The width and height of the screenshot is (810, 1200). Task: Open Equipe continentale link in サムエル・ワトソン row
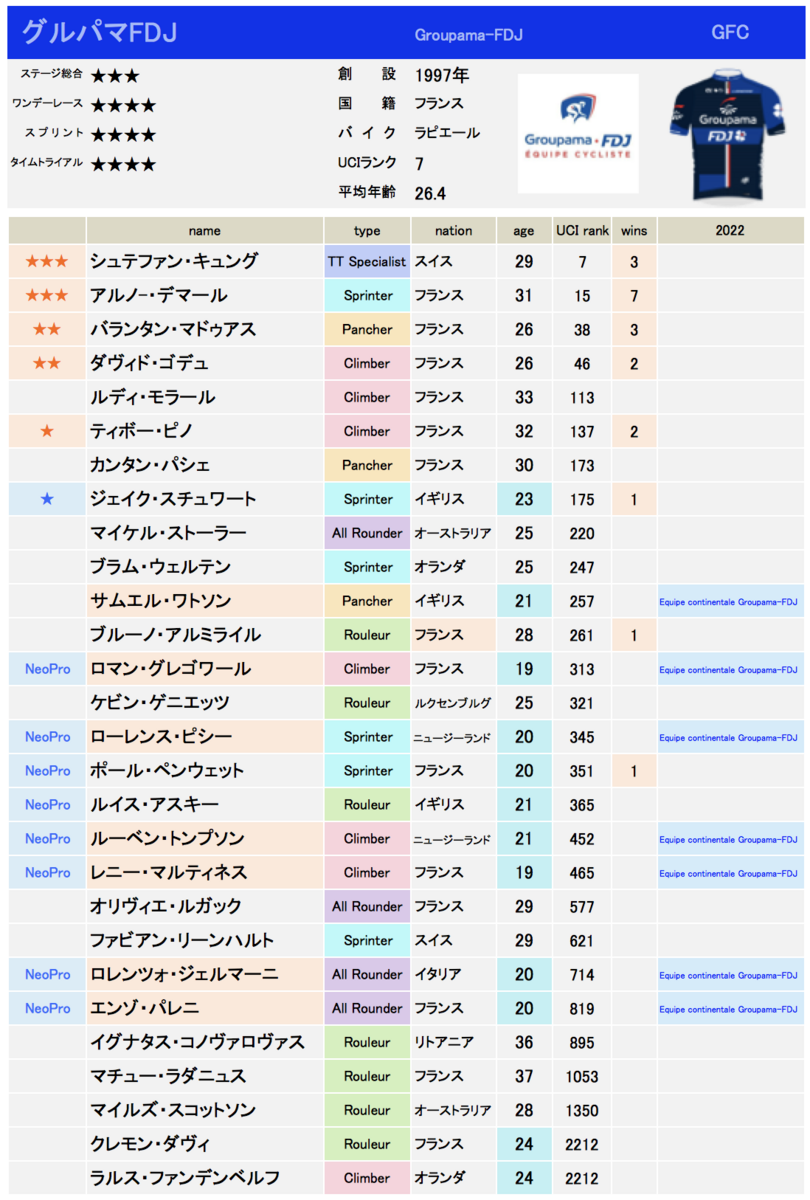click(x=729, y=602)
